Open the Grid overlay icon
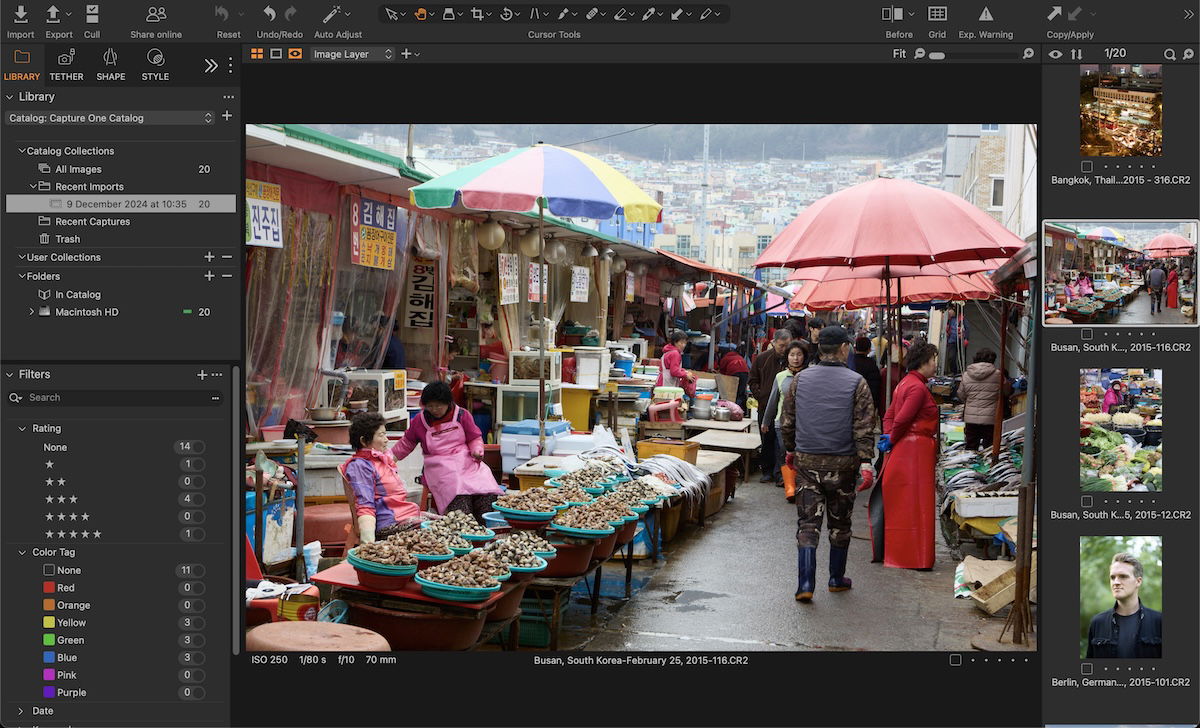Screen dimensions: 1200x728 click(x=937, y=14)
